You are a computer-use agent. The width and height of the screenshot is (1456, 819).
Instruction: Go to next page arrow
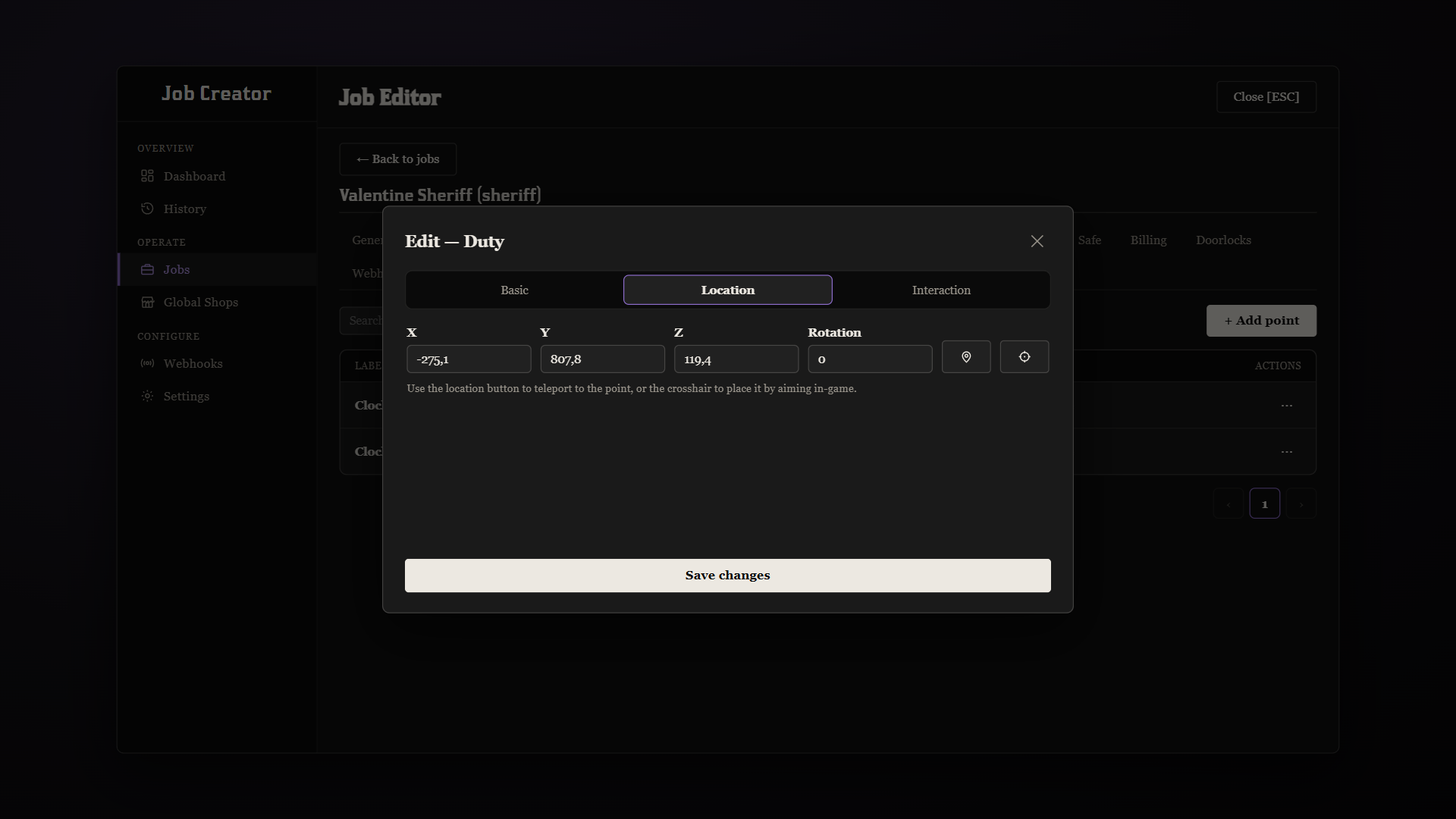click(x=1301, y=504)
